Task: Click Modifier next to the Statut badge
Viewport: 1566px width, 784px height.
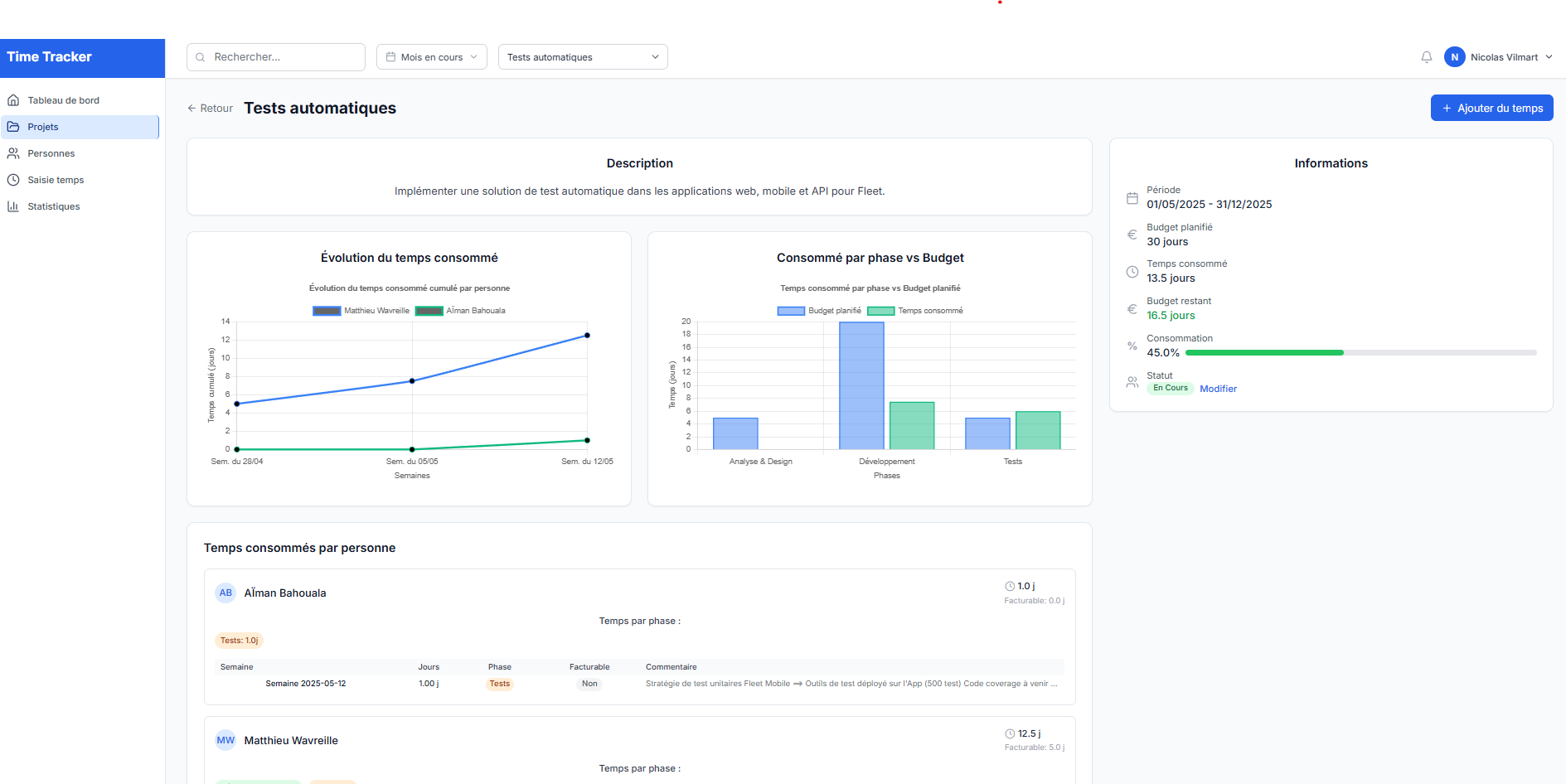Action: tap(1218, 388)
